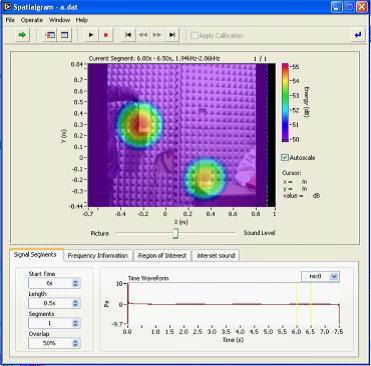Enable the Apply Calibration checkbox

click(194, 35)
